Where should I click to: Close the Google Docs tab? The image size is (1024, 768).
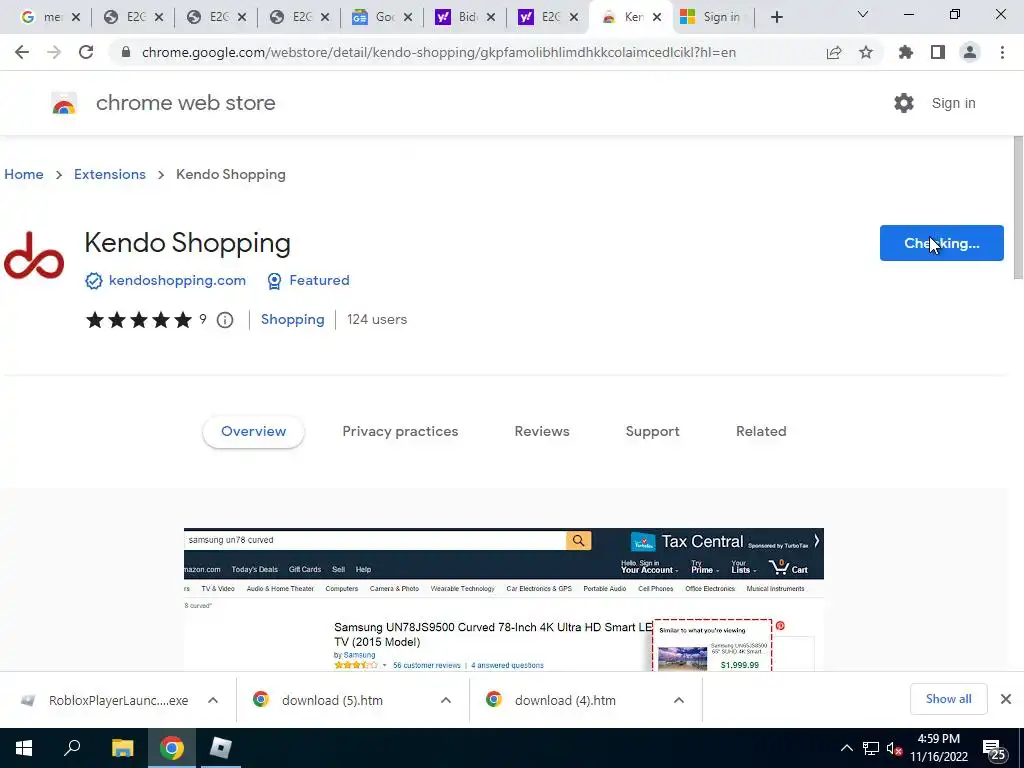(x=408, y=17)
